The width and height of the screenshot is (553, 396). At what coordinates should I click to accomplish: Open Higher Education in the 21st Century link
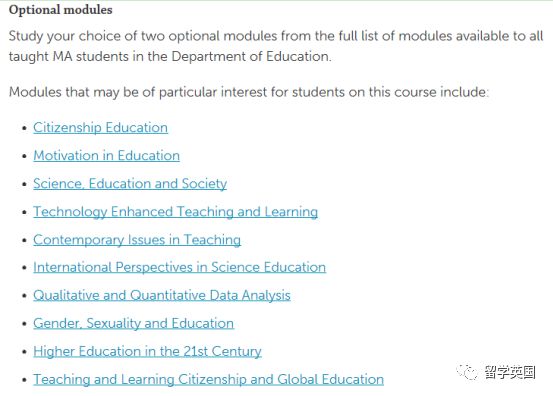[147, 351]
